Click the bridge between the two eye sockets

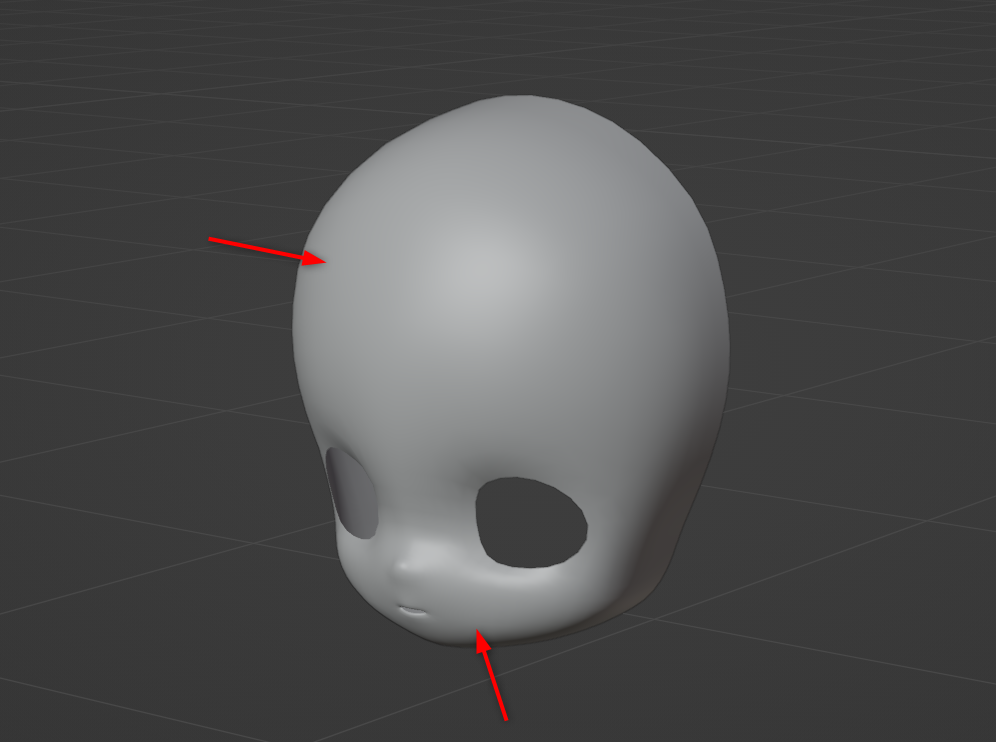click(x=425, y=510)
